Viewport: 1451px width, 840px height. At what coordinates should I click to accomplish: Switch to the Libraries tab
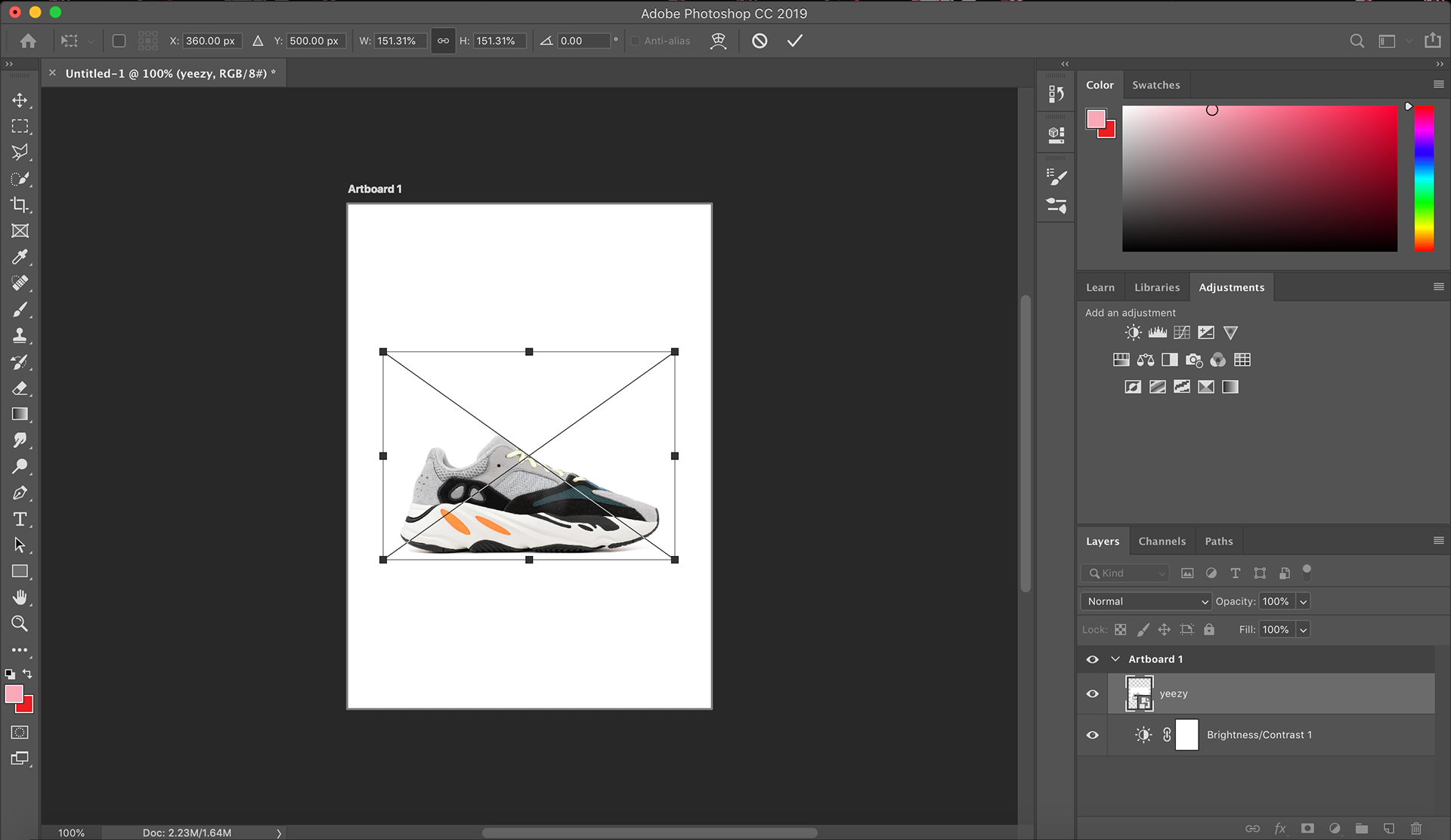point(1156,288)
